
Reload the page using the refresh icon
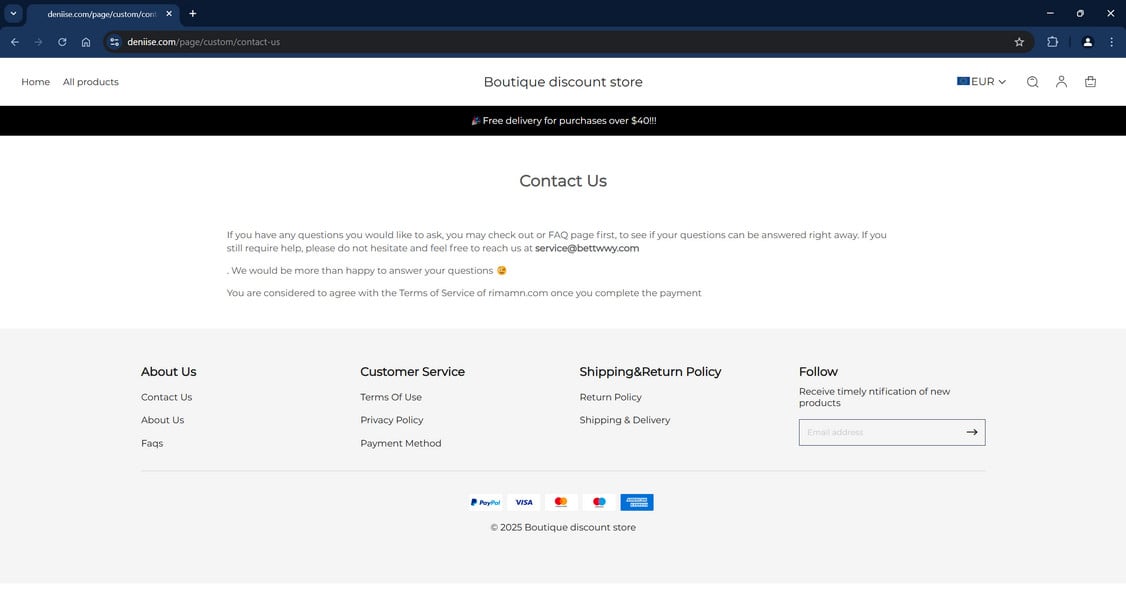click(x=62, y=42)
